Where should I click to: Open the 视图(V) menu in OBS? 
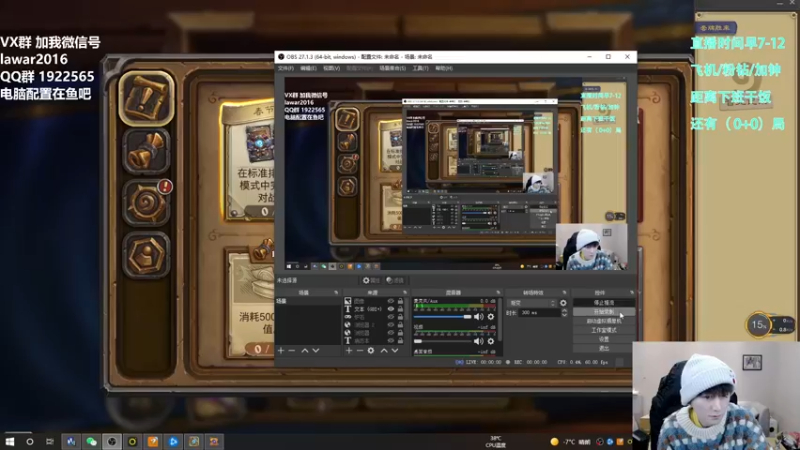click(x=332, y=68)
